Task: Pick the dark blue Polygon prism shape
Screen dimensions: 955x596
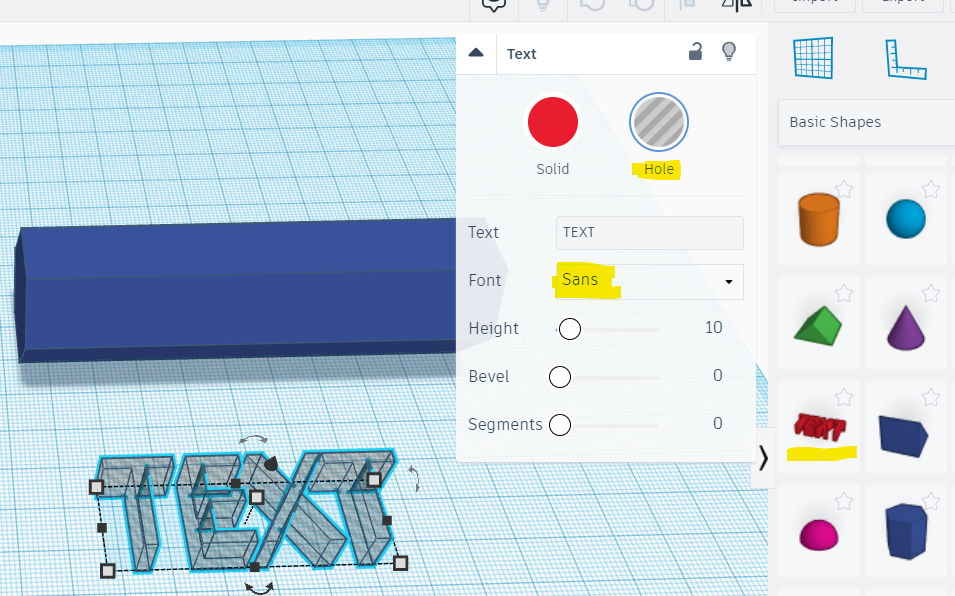Action: [906, 531]
